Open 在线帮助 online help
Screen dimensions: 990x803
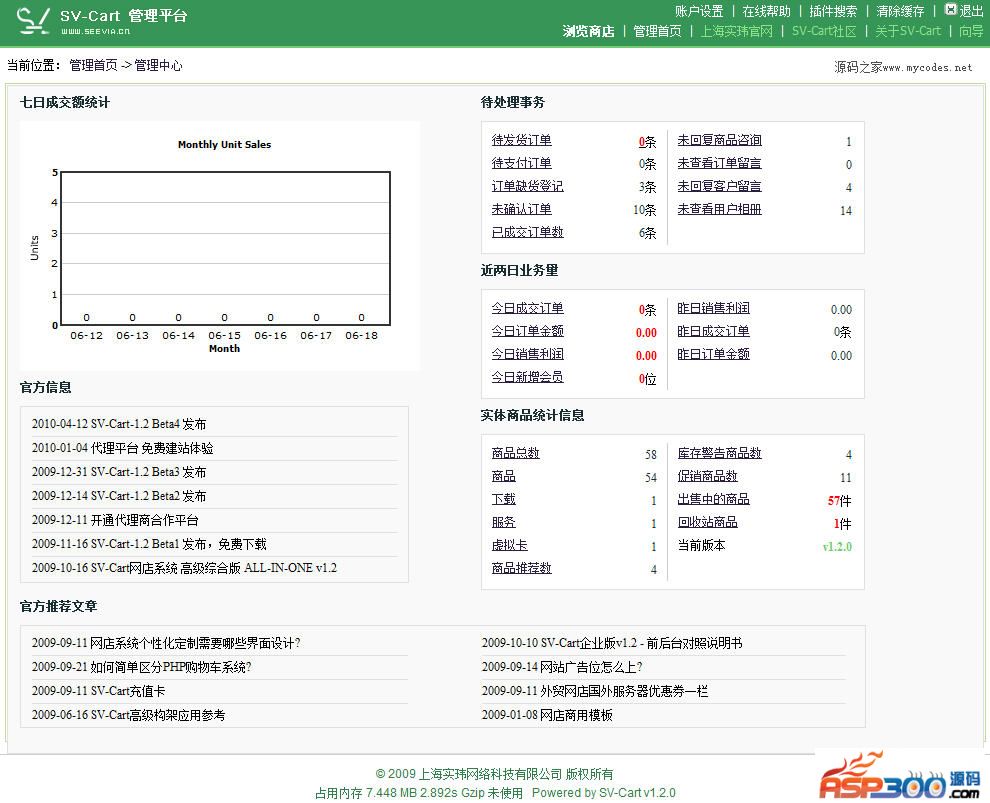(766, 11)
